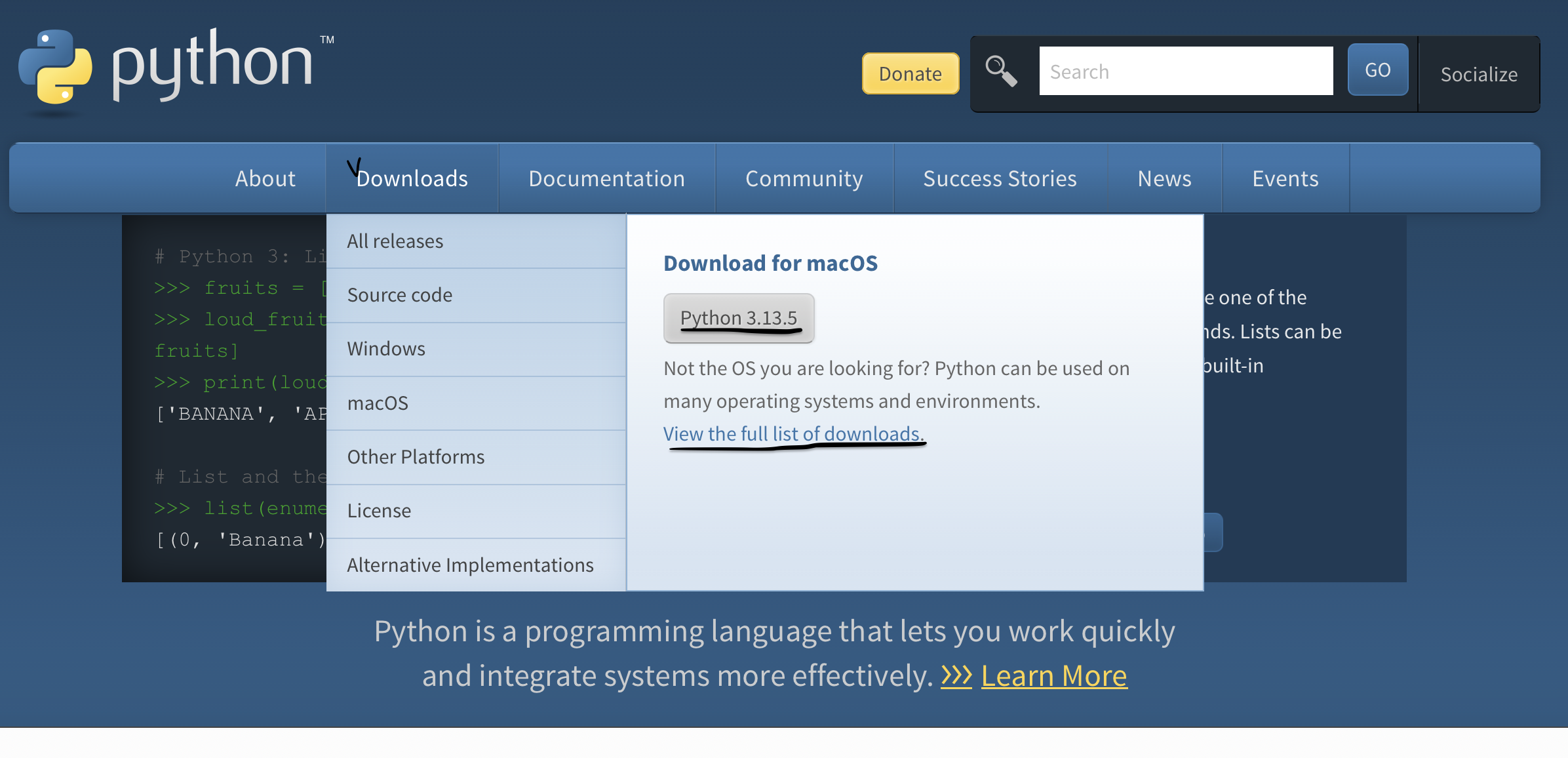Choose All releases from Downloads menu

[395, 241]
